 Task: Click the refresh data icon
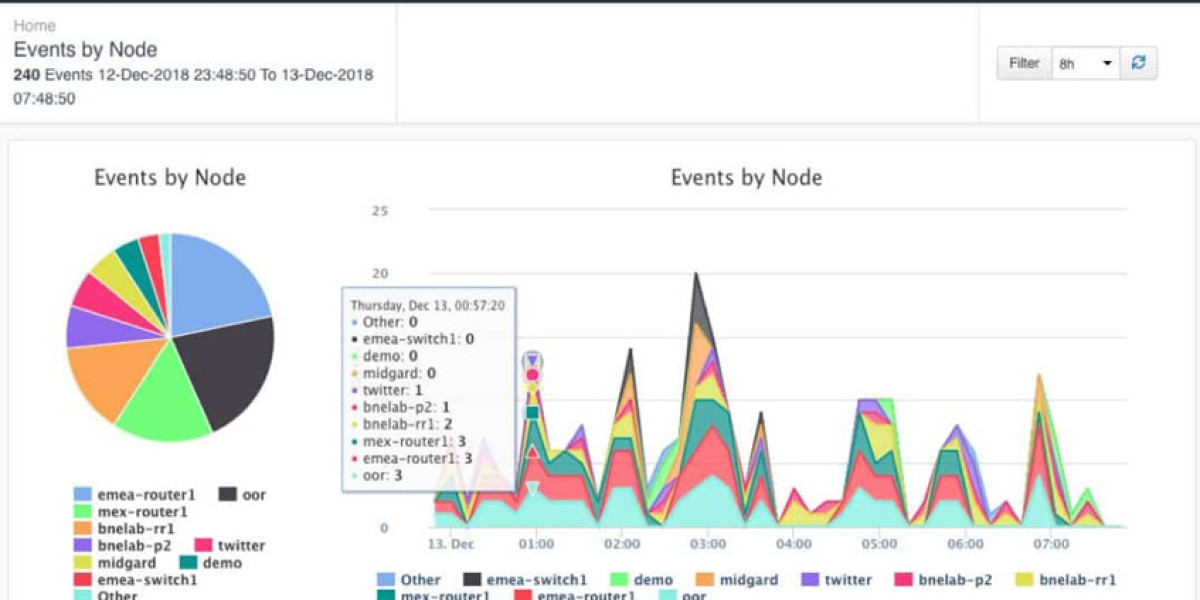click(x=1139, y=62)
